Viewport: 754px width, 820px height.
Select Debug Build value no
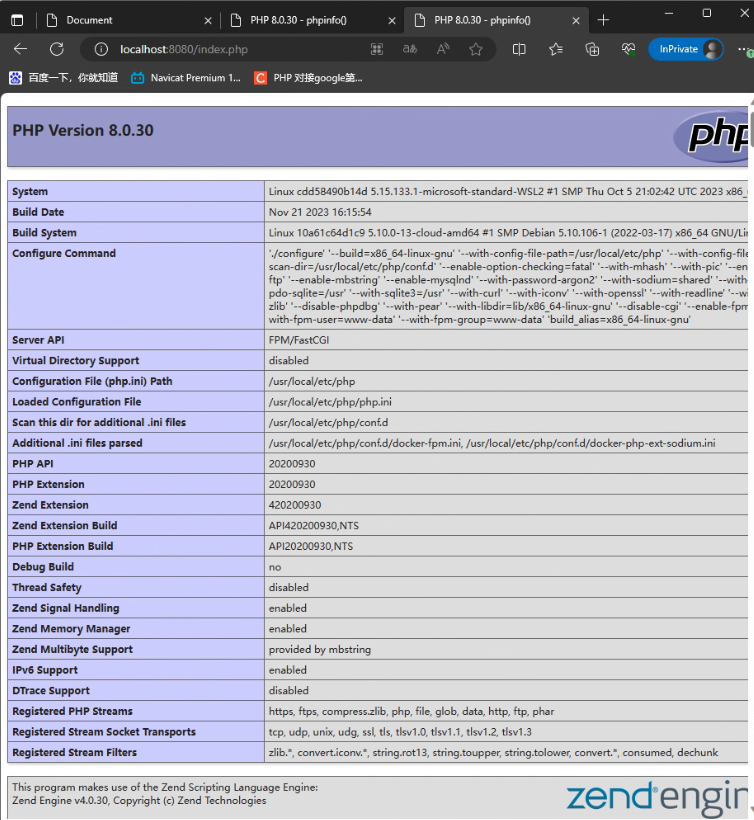[275, 567]
